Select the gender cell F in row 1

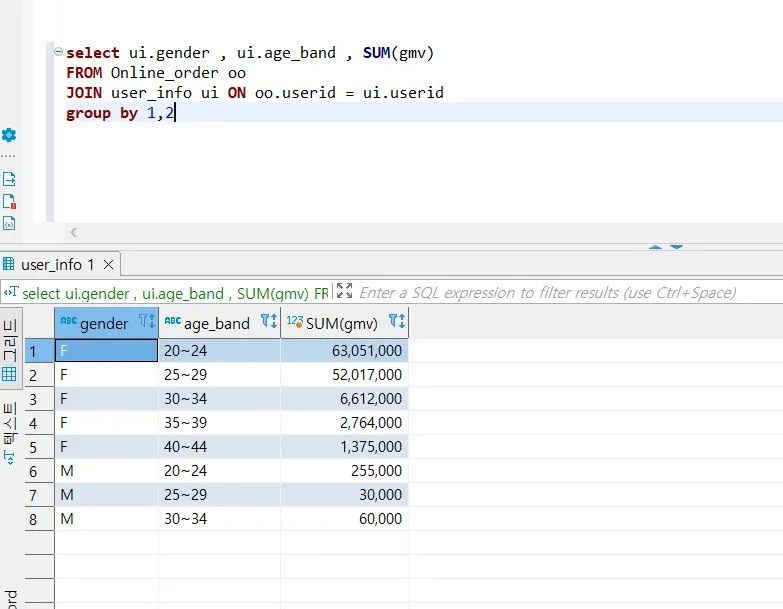point(106,350)
